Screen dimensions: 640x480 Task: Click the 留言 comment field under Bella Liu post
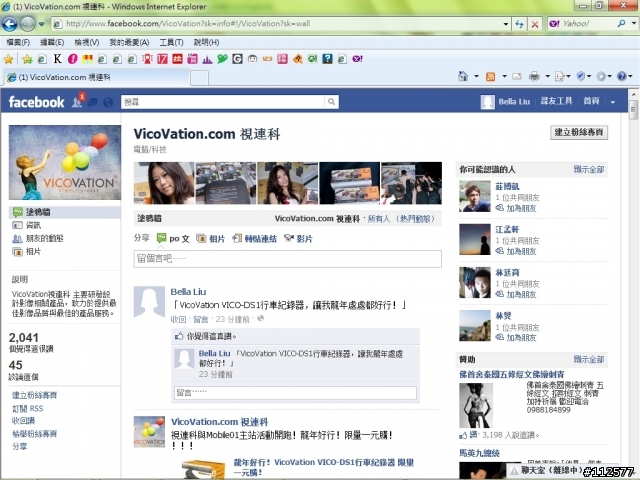[295, 393]
